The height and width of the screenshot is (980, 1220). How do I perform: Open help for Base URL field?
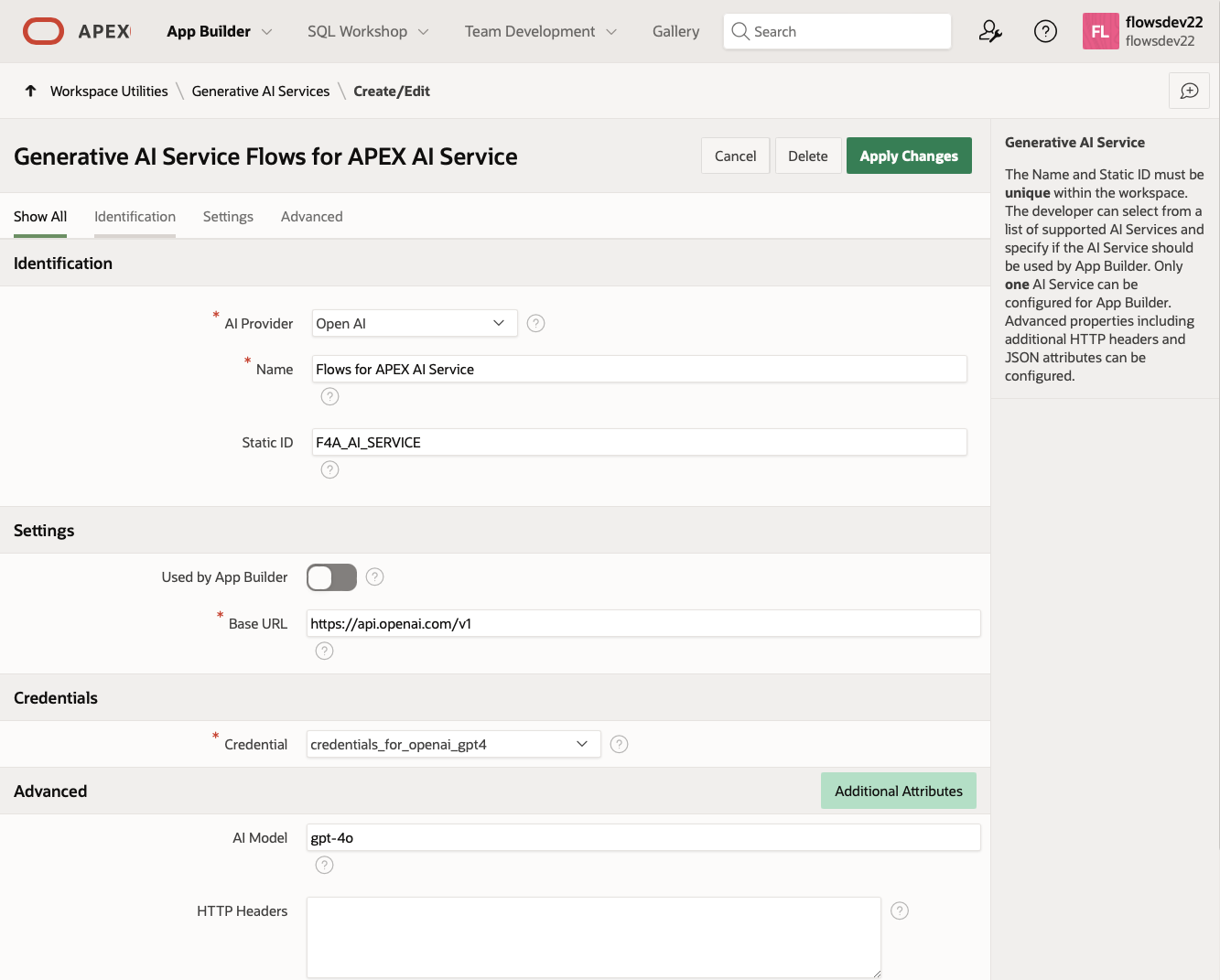coord(325,651)
